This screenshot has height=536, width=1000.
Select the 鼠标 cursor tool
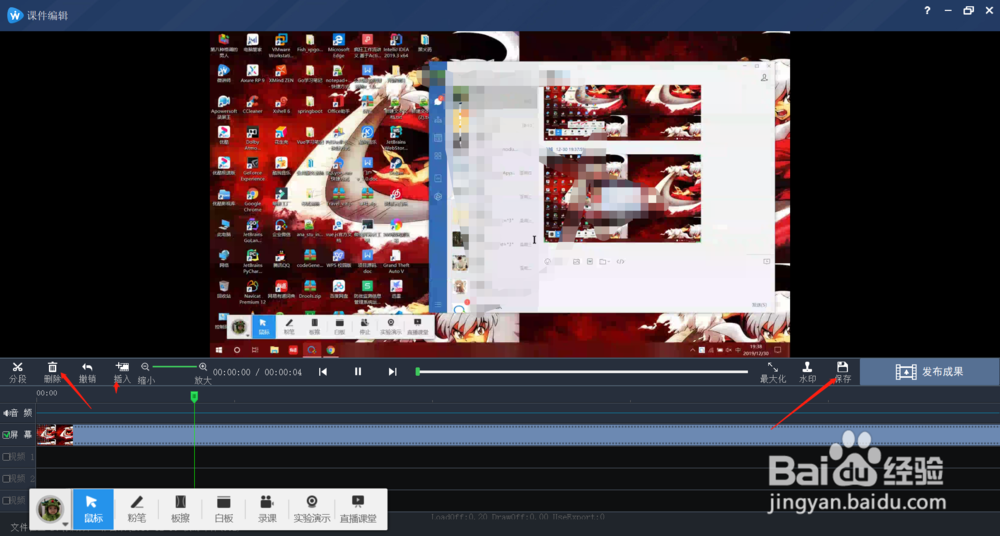pos(93,509)
